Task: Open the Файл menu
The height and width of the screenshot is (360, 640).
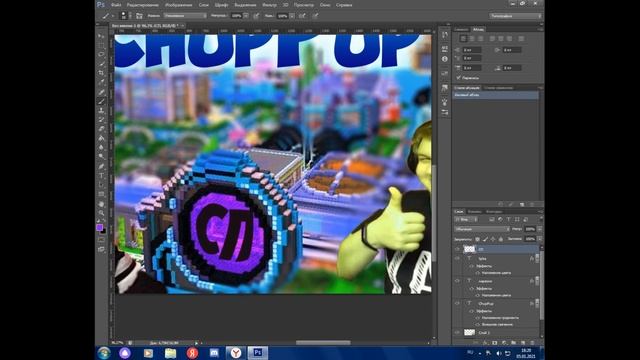Action: pos(116,5)
